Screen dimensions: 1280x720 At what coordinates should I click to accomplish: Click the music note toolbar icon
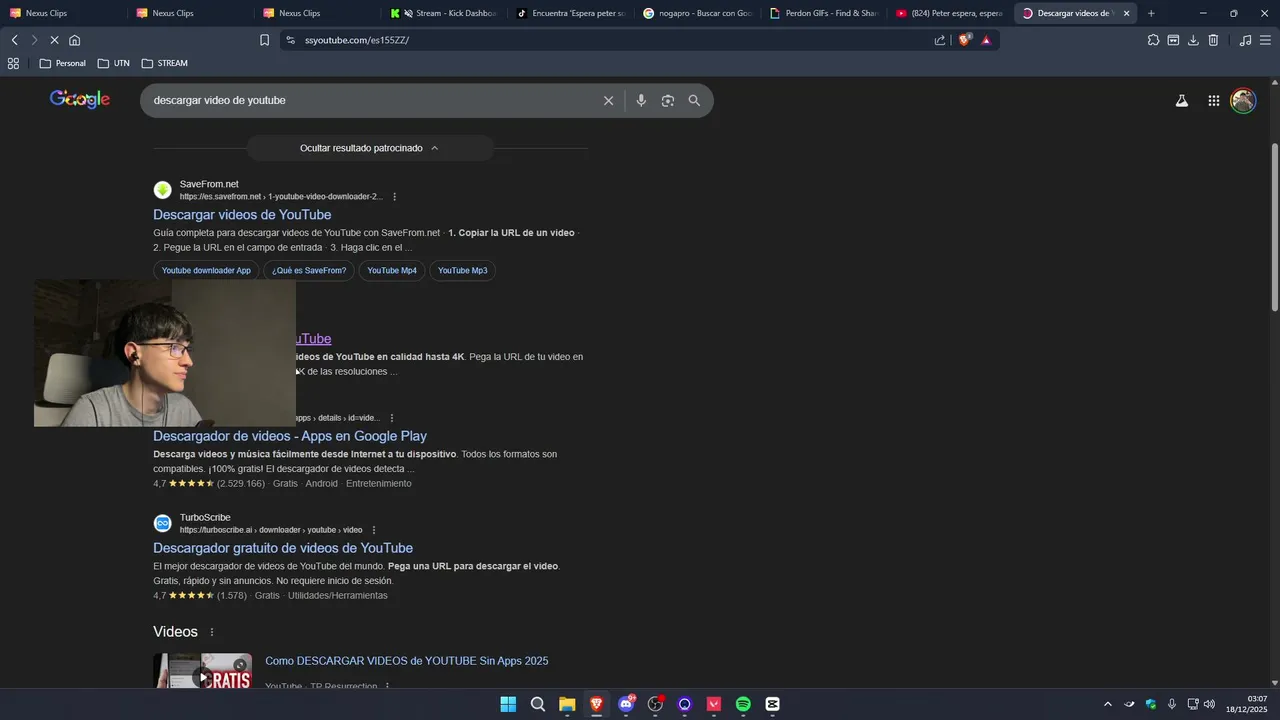click(x=1245, y=40)
